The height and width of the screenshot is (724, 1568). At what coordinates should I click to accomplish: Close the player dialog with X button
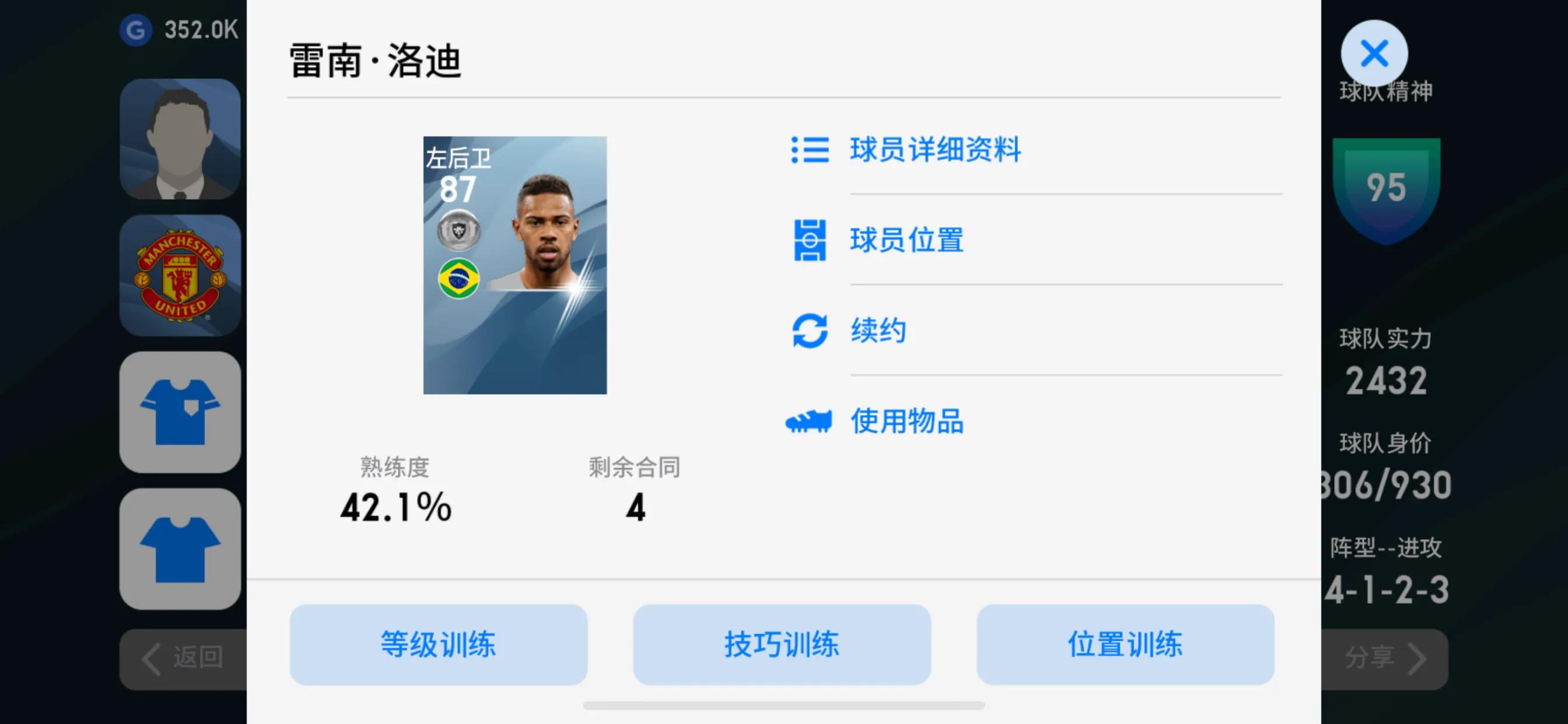point(1374,54)
